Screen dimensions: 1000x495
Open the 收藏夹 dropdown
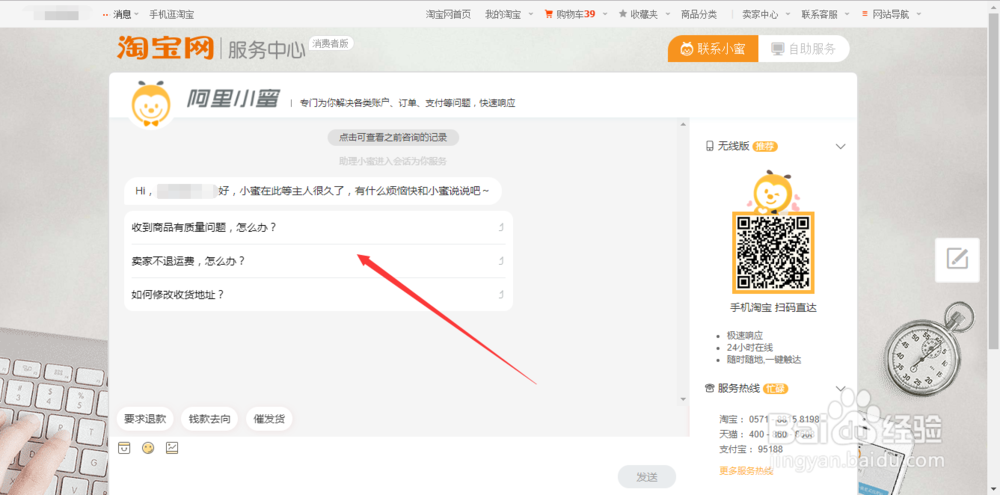[x=668, y=14]
